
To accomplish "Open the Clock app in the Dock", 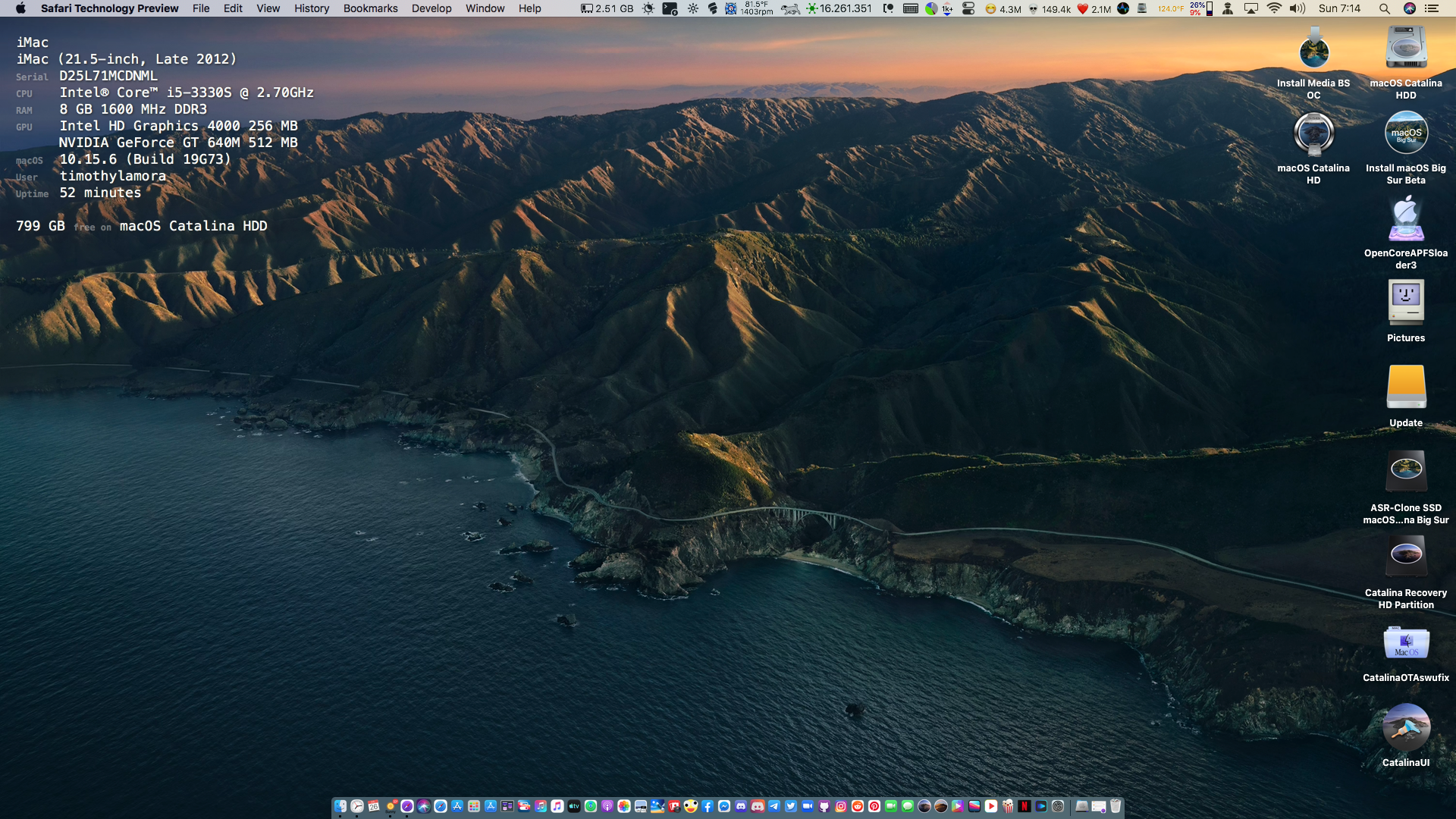I will pyautogui.click(x=357, y=806).
